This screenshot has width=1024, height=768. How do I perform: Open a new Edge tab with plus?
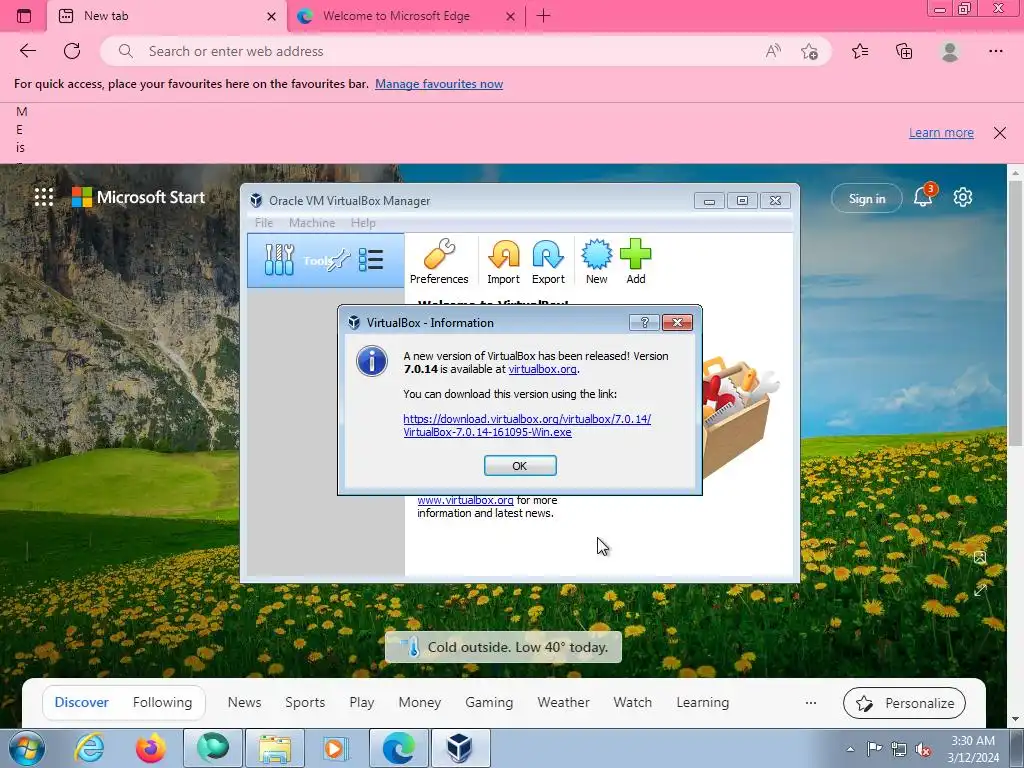click(543, 16)
